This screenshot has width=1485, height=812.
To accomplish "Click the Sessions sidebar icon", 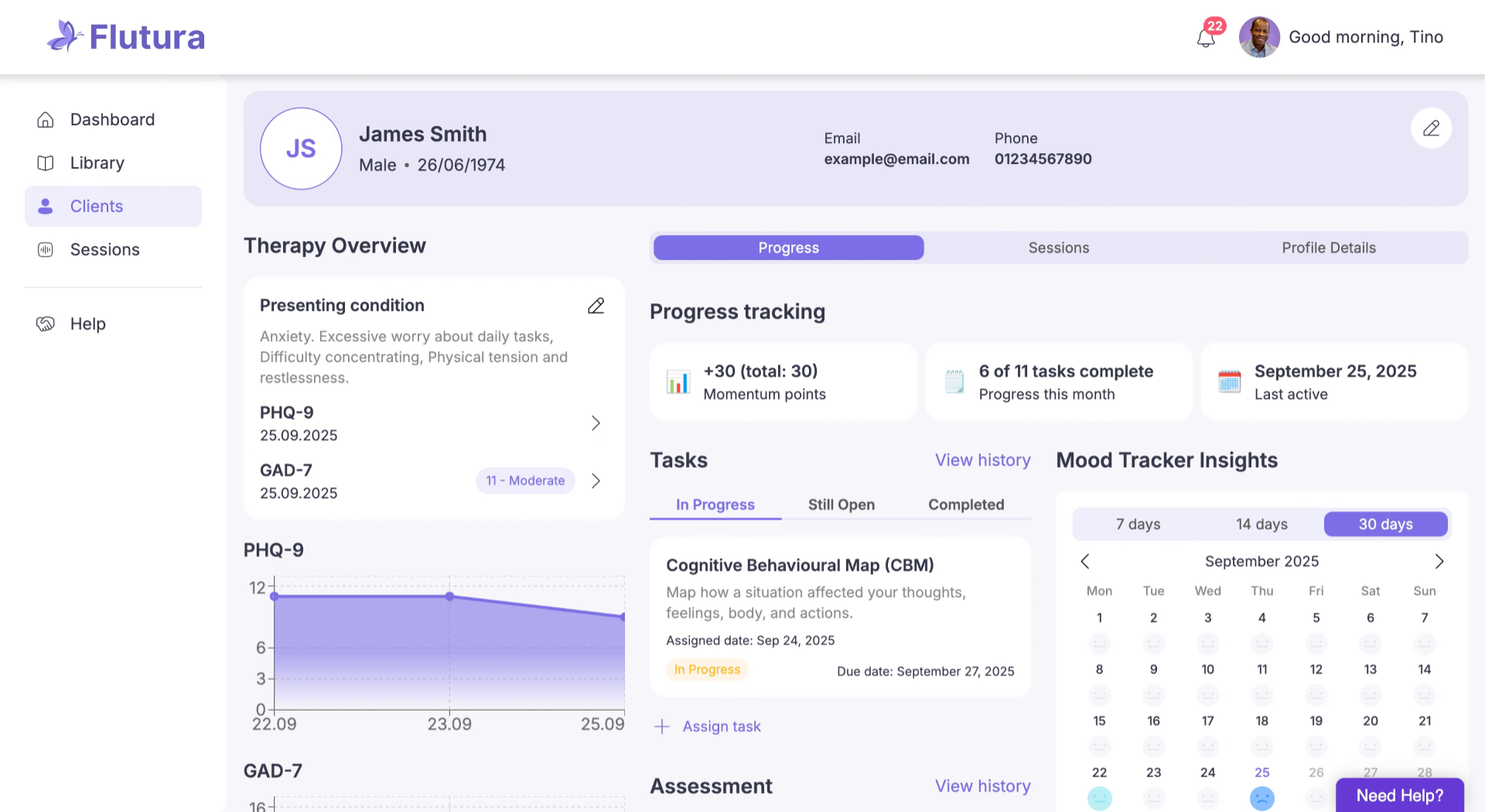I will point(46,250).
